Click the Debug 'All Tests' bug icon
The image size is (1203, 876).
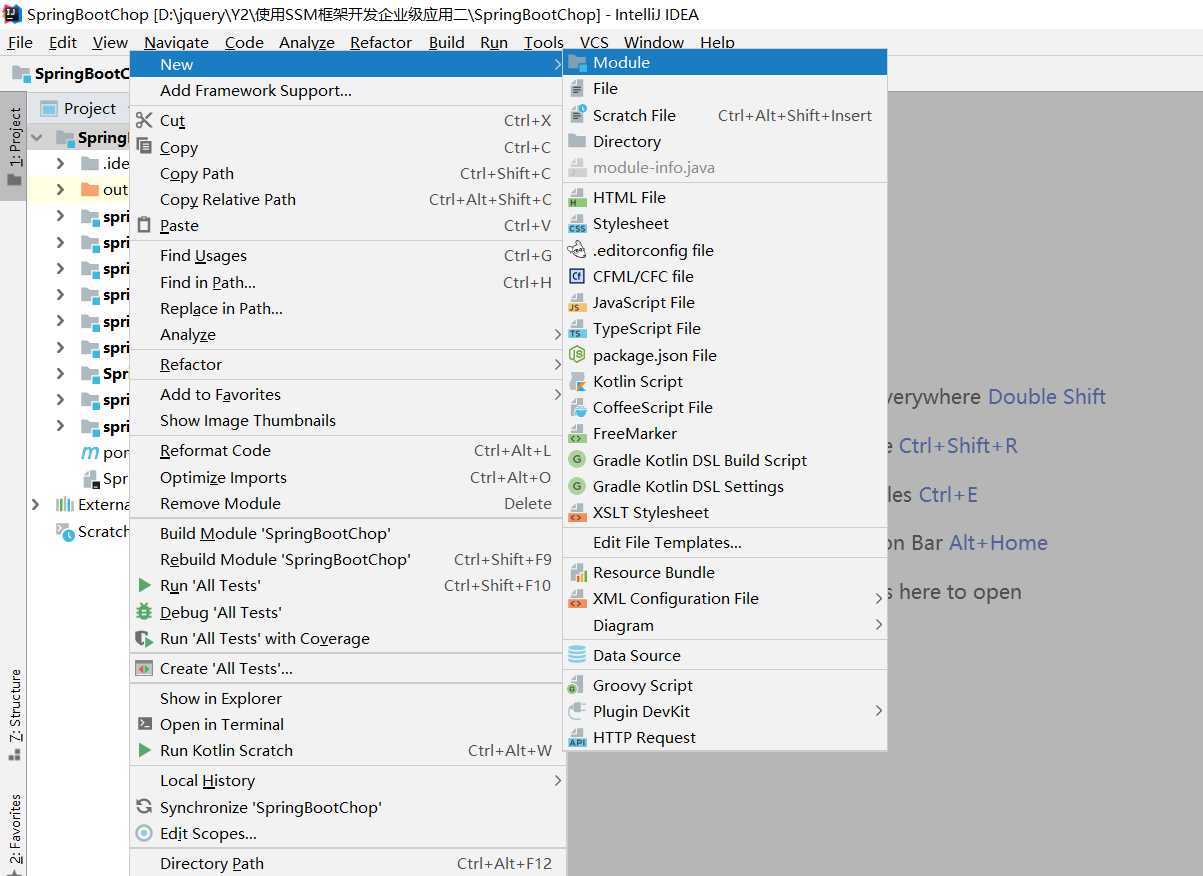[x=144, y=612]
